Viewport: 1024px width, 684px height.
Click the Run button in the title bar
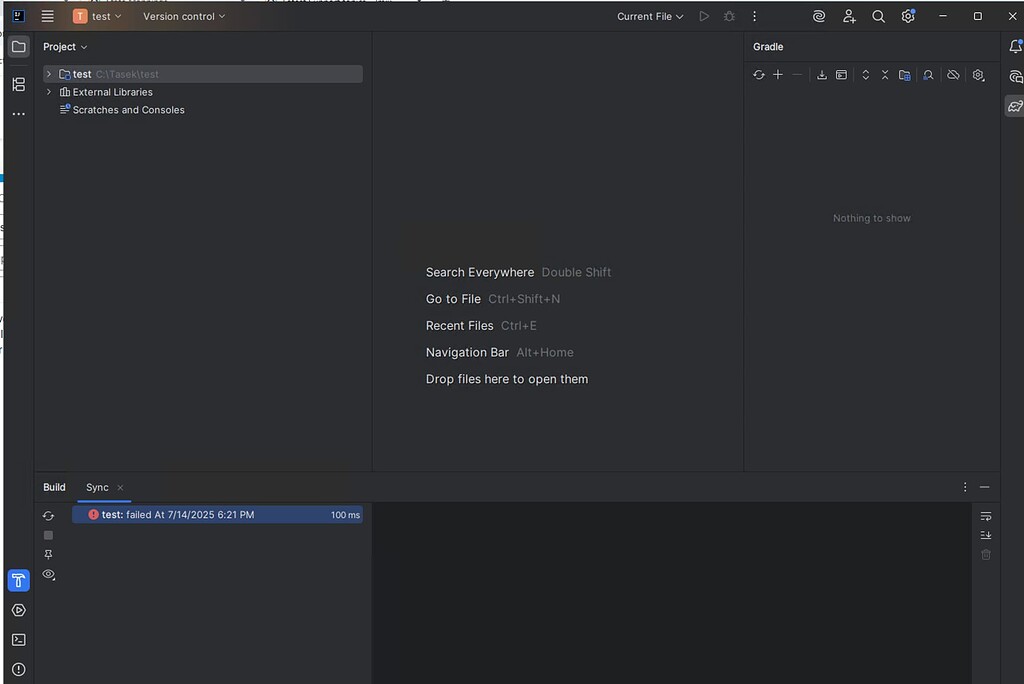(704, 16)
